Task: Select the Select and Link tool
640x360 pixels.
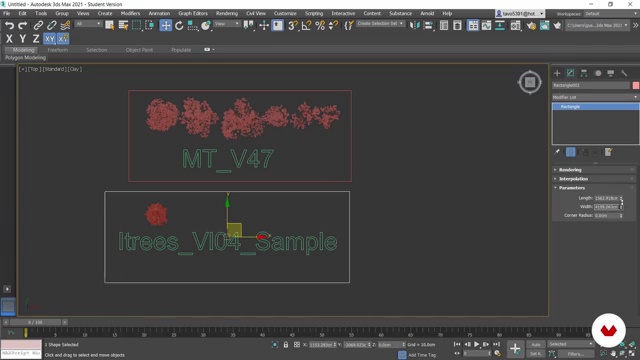Action: point(38,25)
